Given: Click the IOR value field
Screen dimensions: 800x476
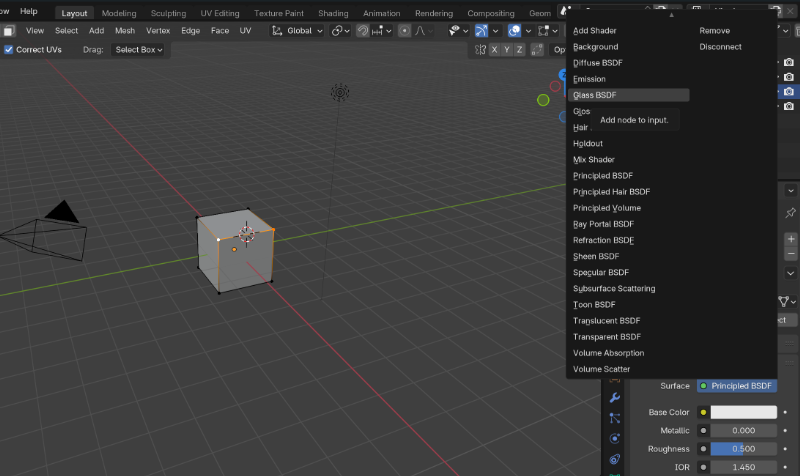Looking at the screenshot, I should 743,467.
